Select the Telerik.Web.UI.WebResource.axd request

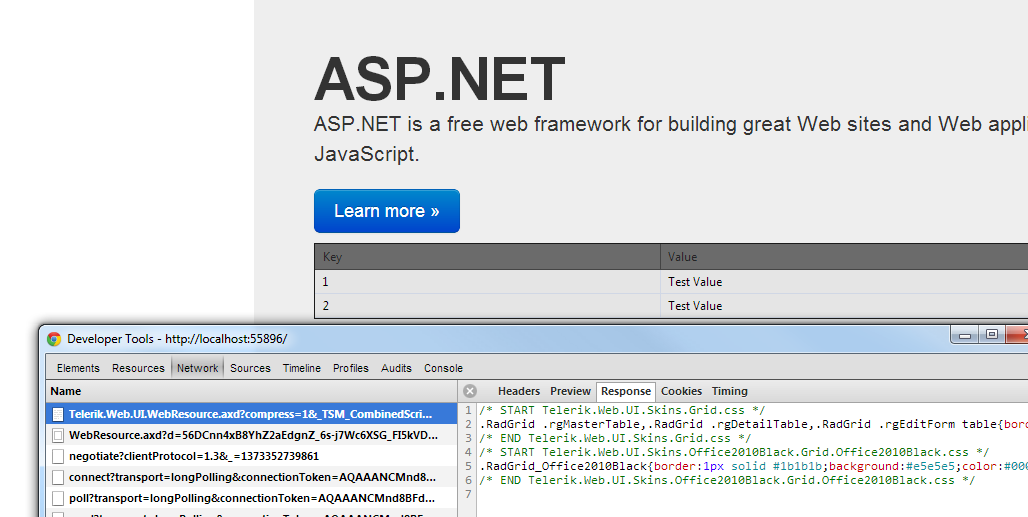(x=252, y=414)
